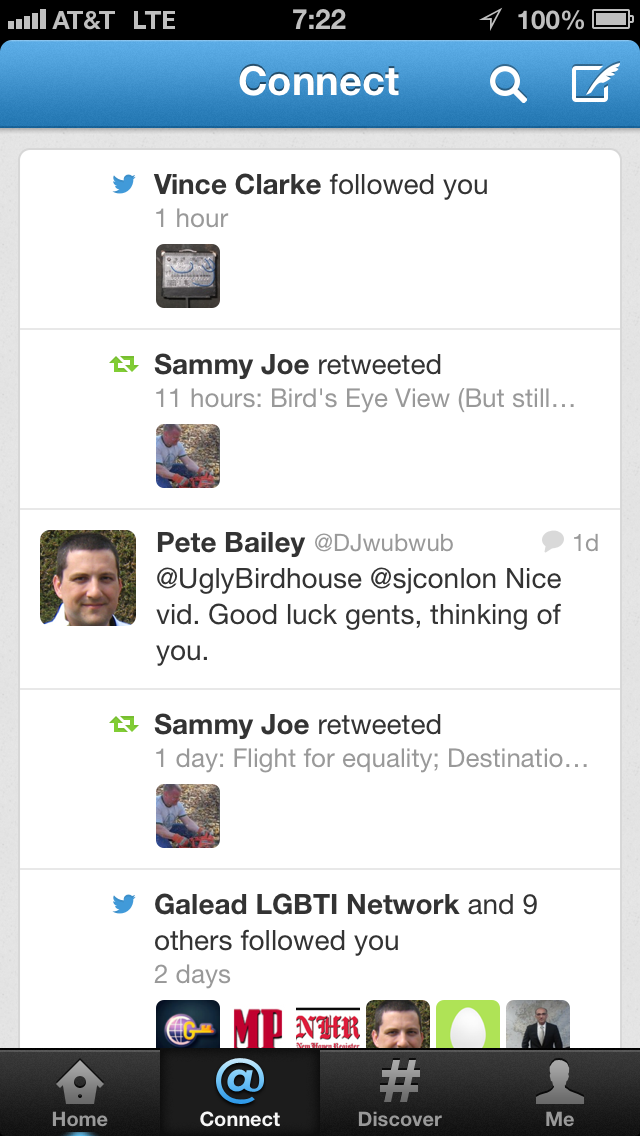
Task: Tap Vince Clarke's synthesizer avatar thumbnail
Action: (x=188, y=276)
